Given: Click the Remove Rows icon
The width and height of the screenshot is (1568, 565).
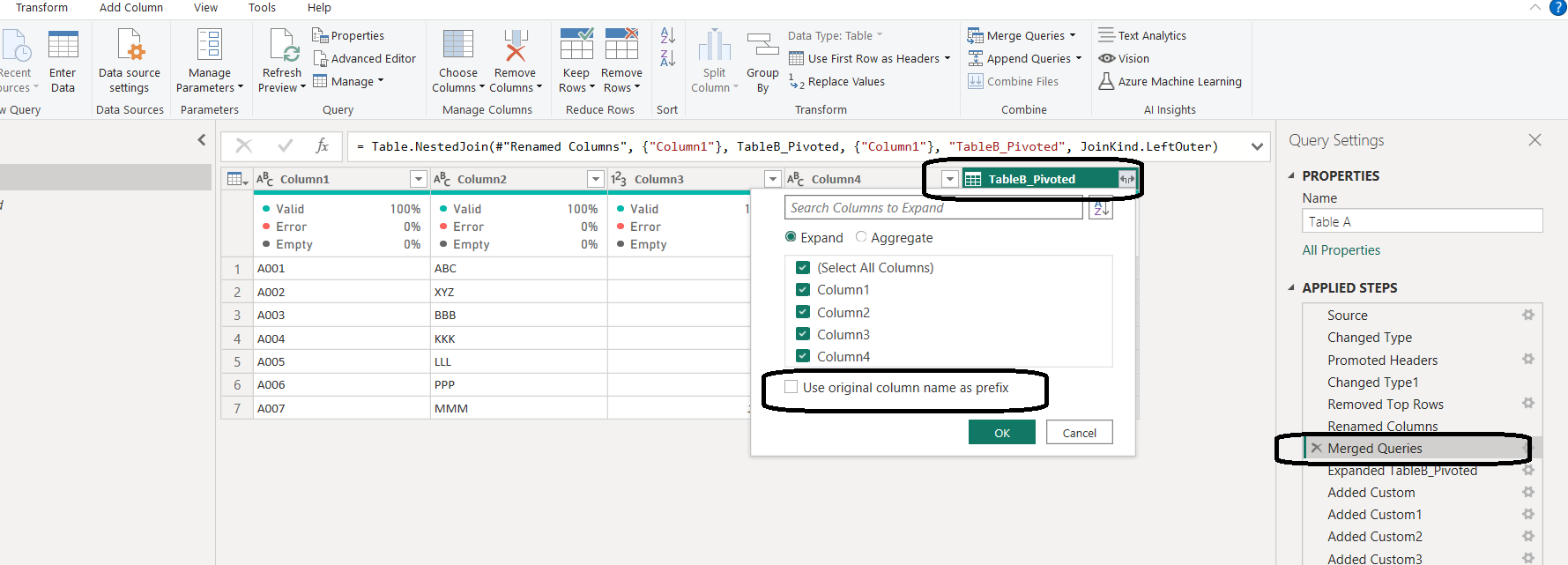Looking at the screenshot, I should tap(621, 44).
